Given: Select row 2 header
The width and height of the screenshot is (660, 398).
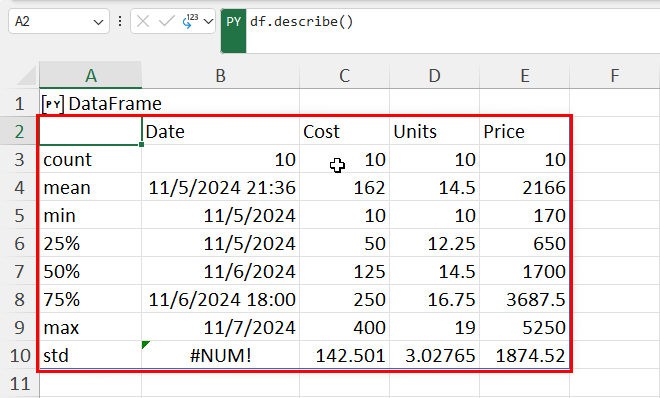Looking at the screenshot, I should (19, 131).
